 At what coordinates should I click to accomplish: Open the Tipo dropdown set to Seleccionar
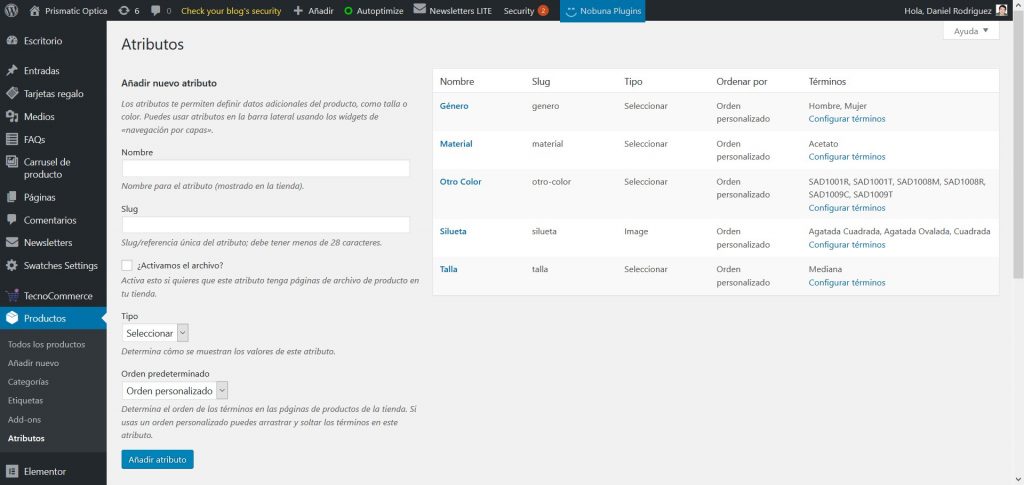pos(155,333)
